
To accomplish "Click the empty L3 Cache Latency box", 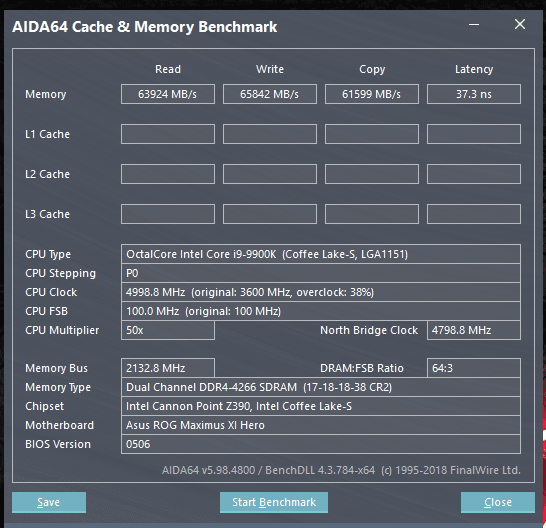I will coord(474,214).
